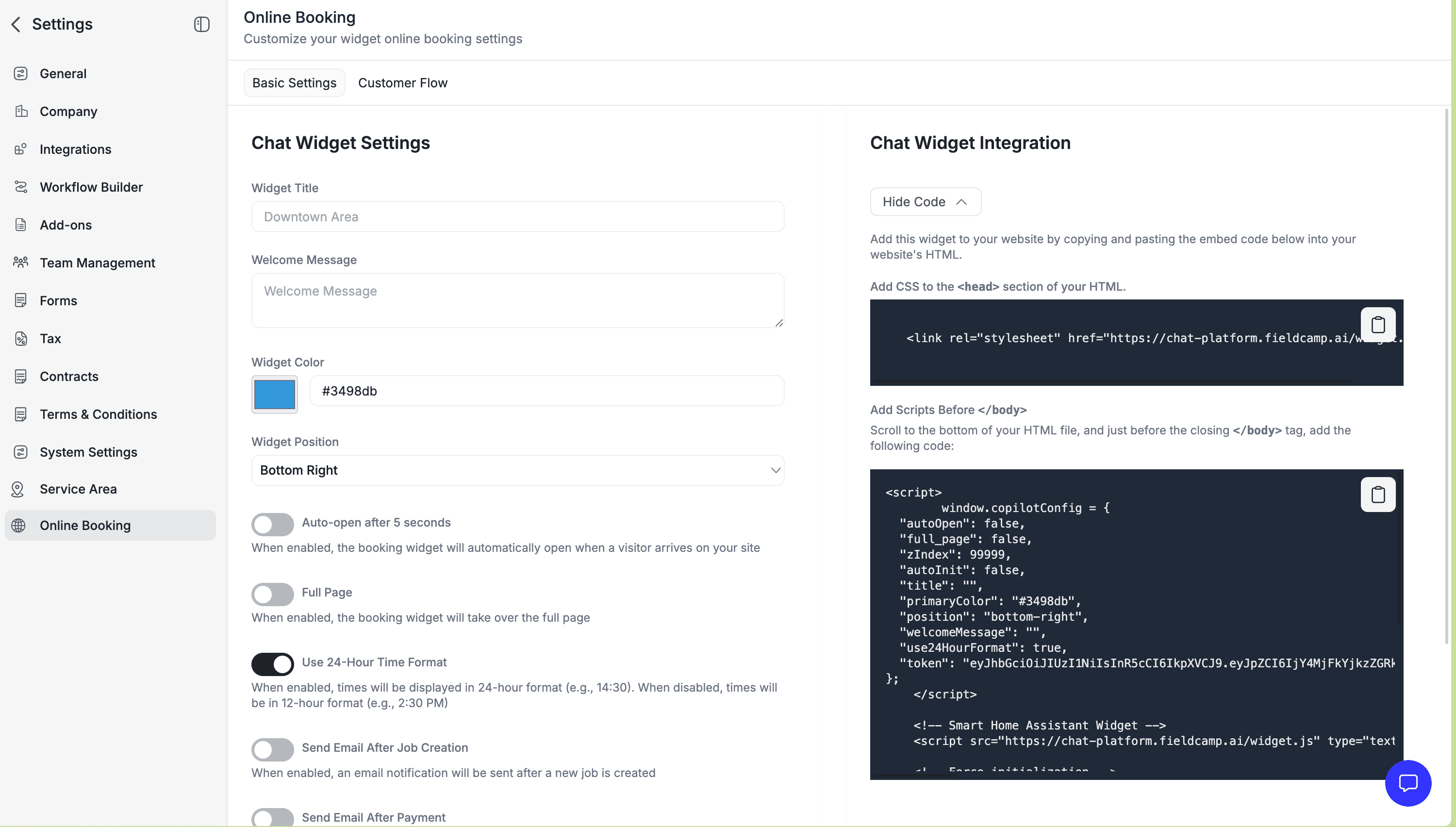This screenshot has height=827, width=1456.
Task: Copy the script embed code block
Action: tap(1378, 494)
